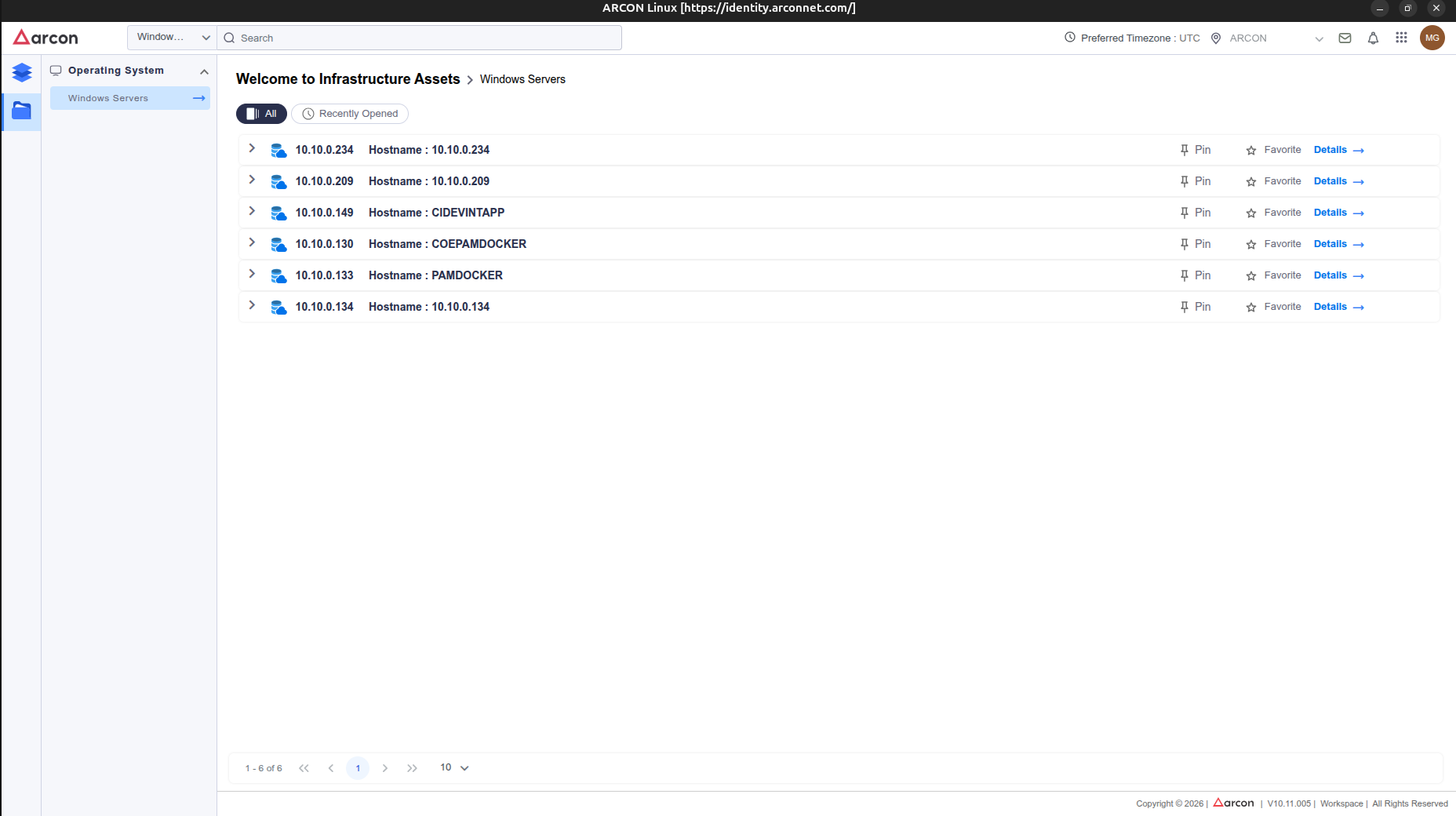
Task: Mark COEPAMDOCKER as Favorite
Action: pyautogui.click(x=1273, y=244)
